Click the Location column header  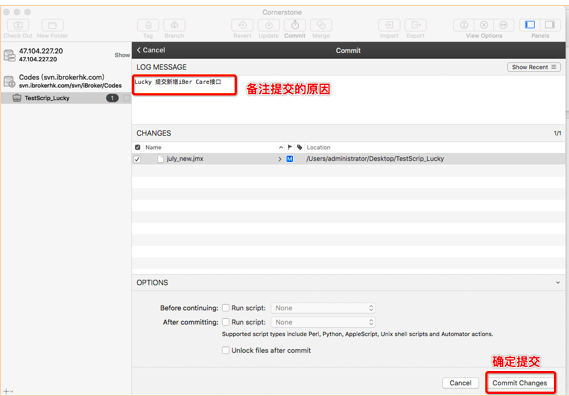click(x=318, y=147)
